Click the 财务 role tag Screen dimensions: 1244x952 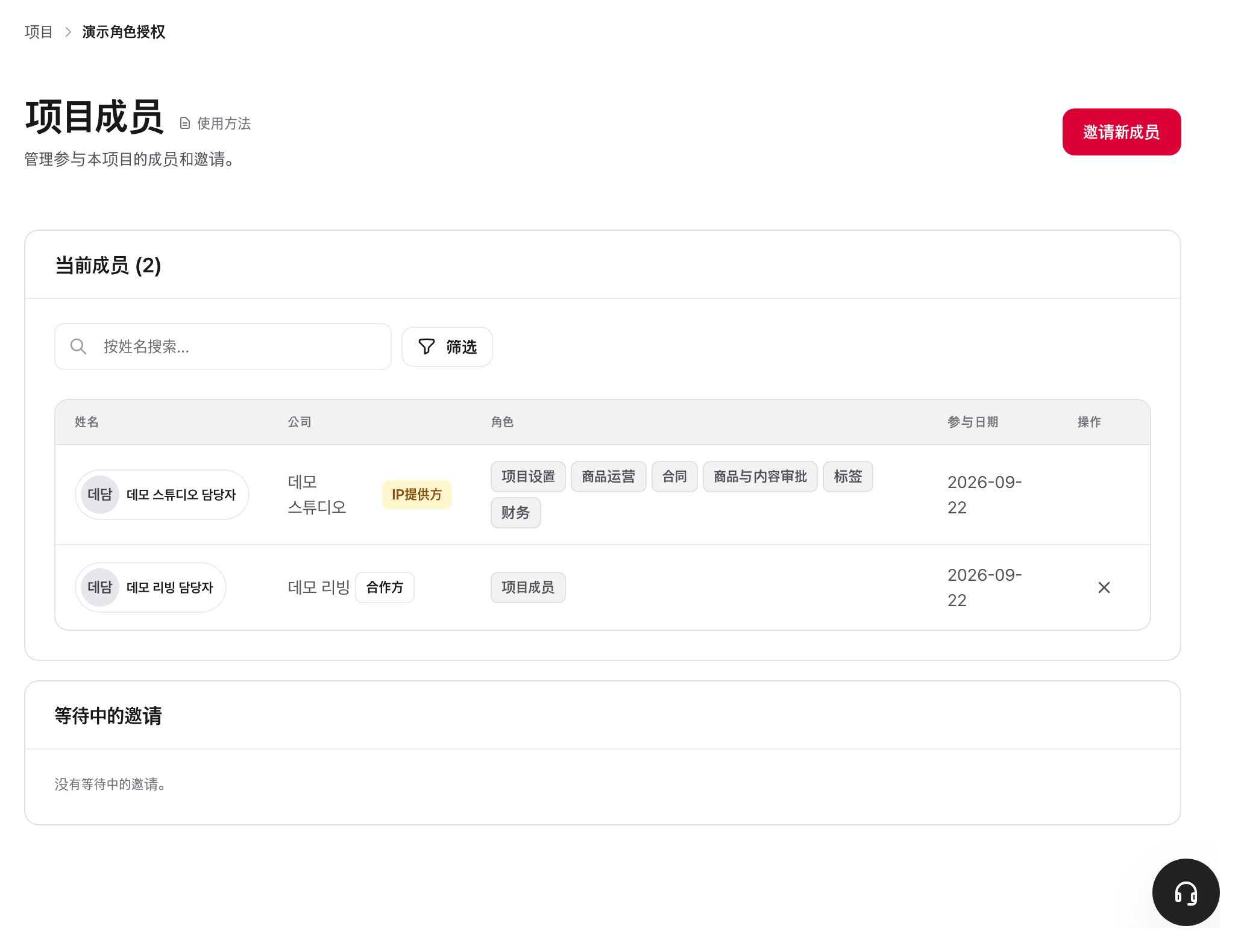[516, 513]
